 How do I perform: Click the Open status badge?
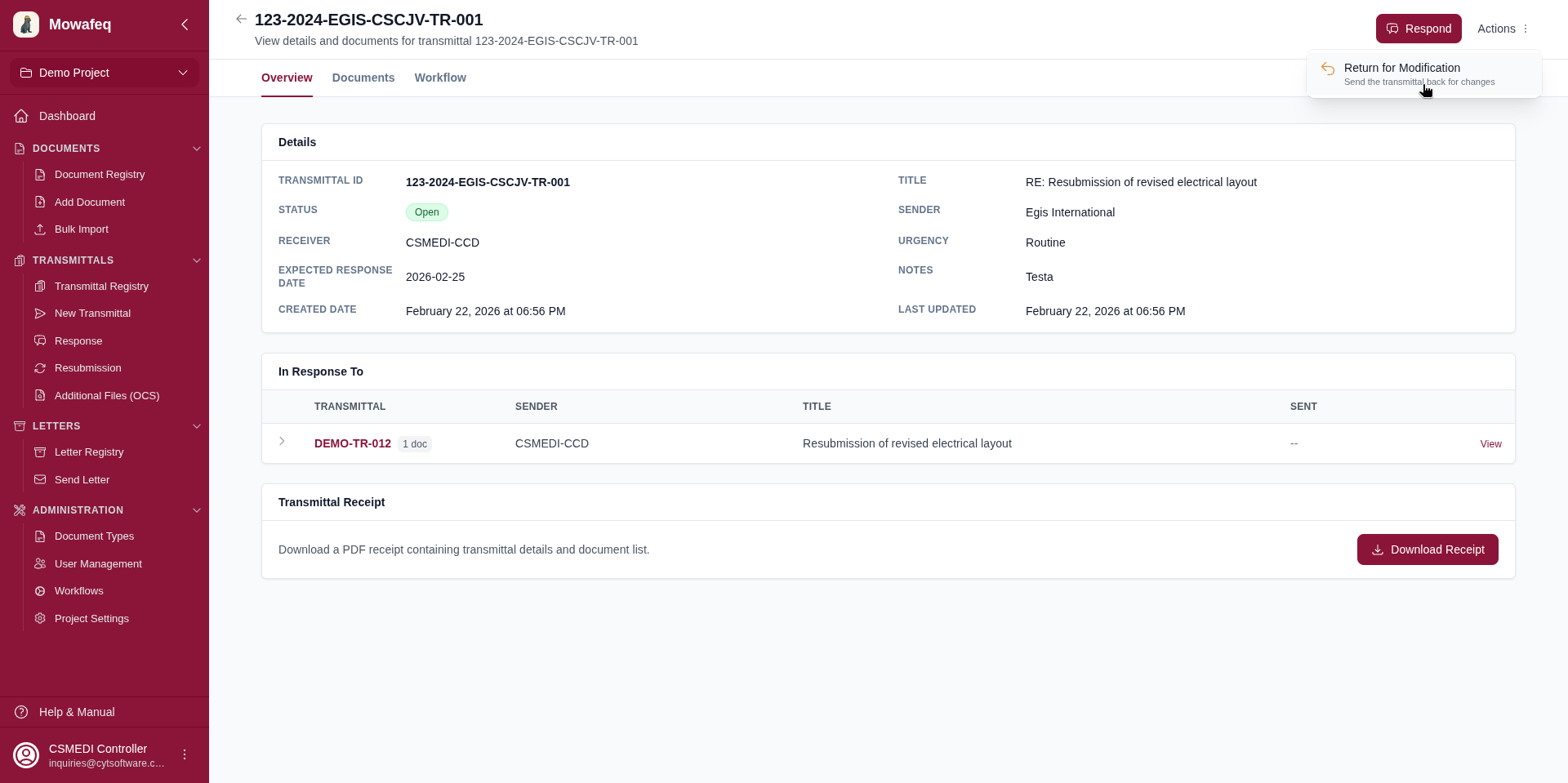click(x=426, y=212)
